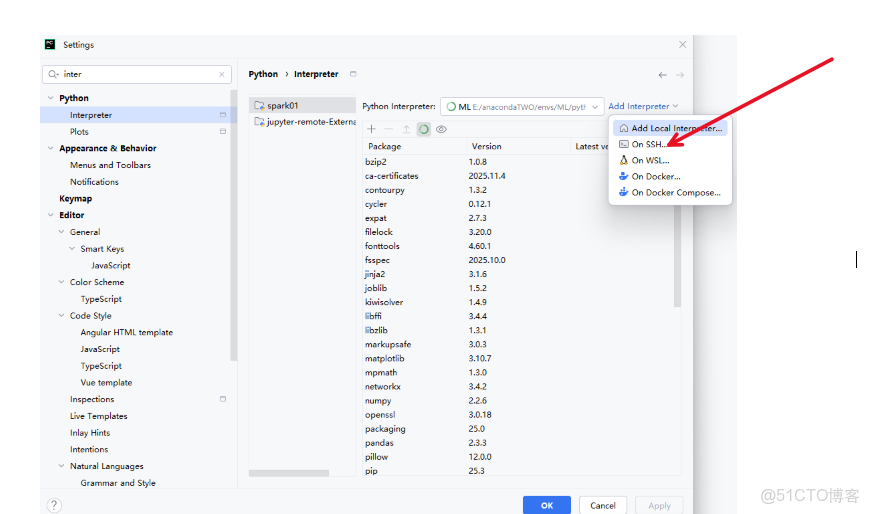
Task: Click project-level marker next to Interpreter breadcrumb
Action: click(353, 74)
